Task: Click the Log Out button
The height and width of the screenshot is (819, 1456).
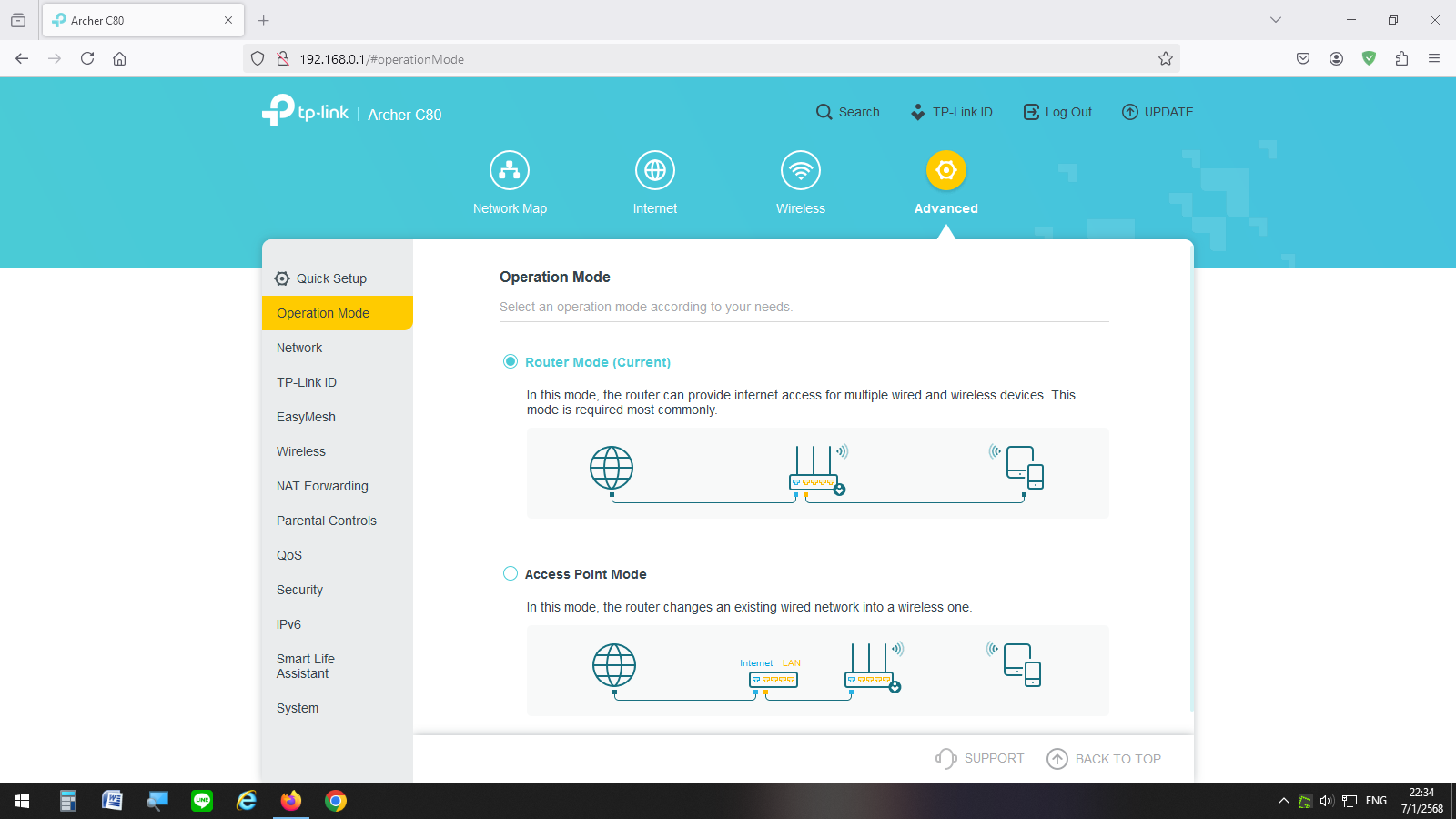Action: point(1058,112)
